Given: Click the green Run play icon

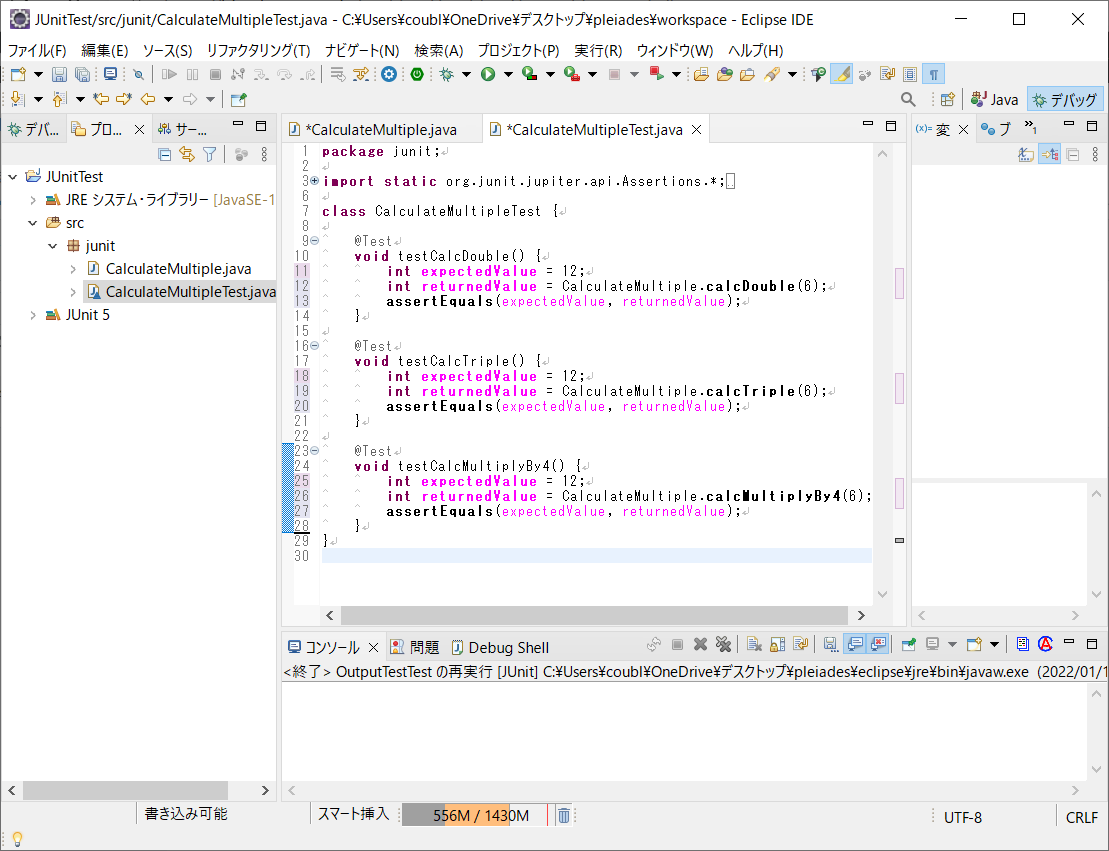Looking at the screenshot, I should [488, 74].
